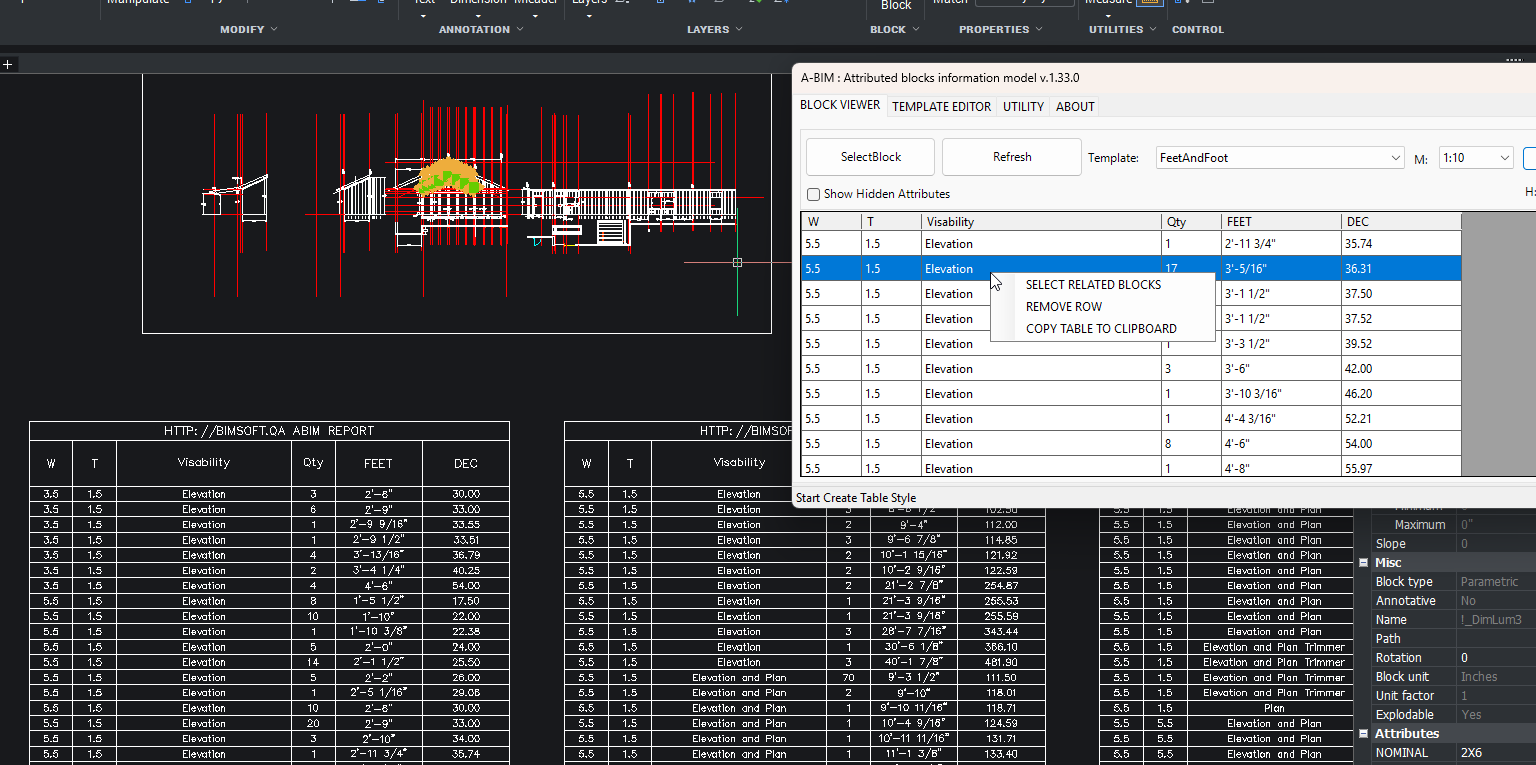Choose Remove Row in context menu
Viewport: 1536px width, 765px height.
click(1064, 307)
